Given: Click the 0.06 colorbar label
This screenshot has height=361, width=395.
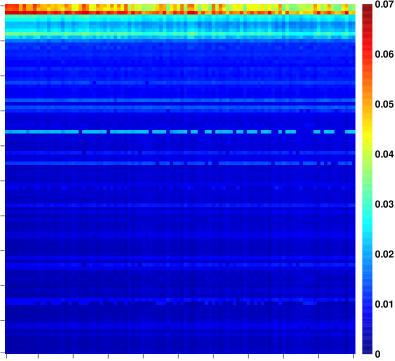Looking at the screenshot, I should coord(384,54).
